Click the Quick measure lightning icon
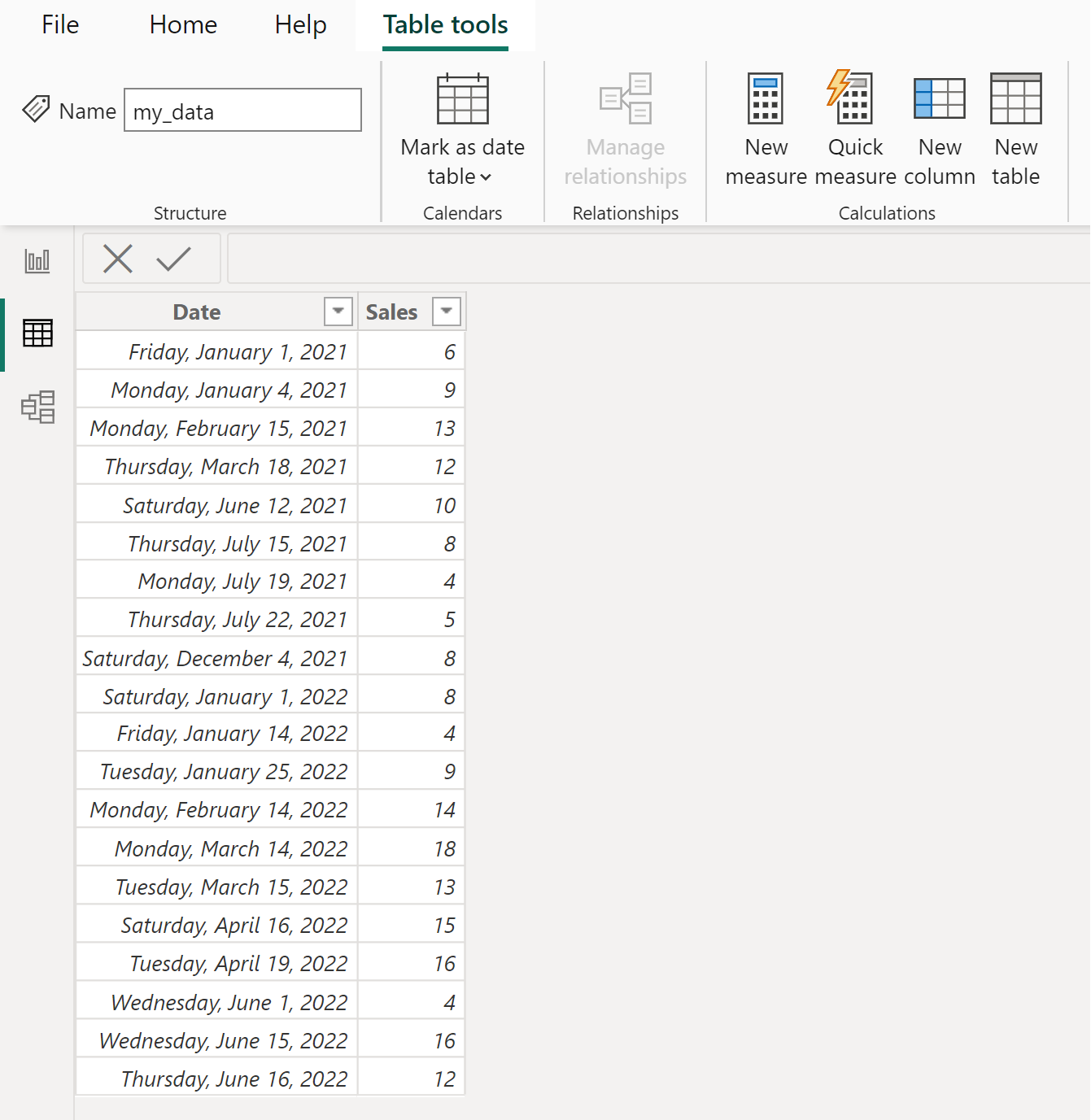Viewport: 1091px width, 1120px height. [851, 99]
